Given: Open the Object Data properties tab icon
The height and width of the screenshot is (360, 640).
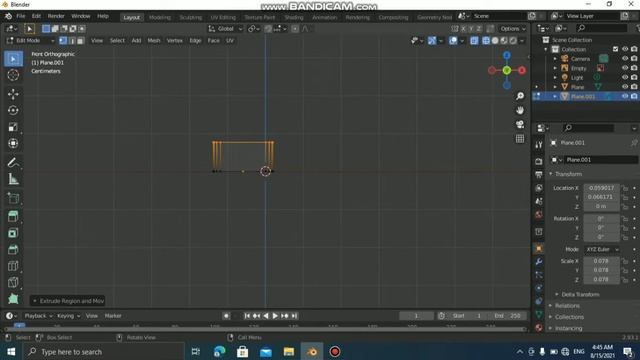Looking at the screenshot, I should pos(539,314).
